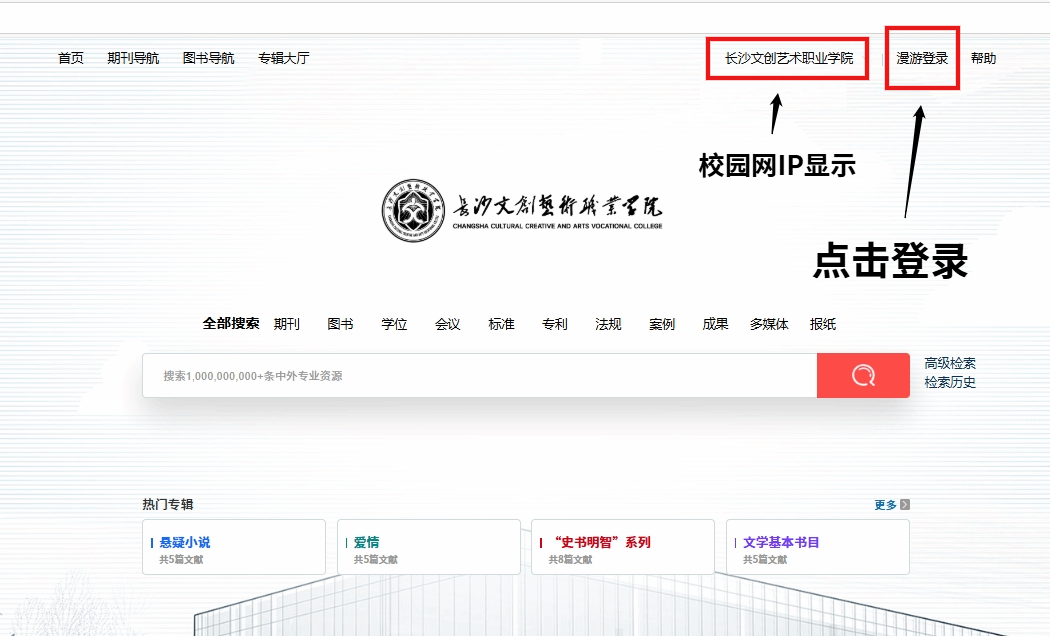Select the 报纸 search tab
Screen dimensions: 1050x636
click(823, 324)
